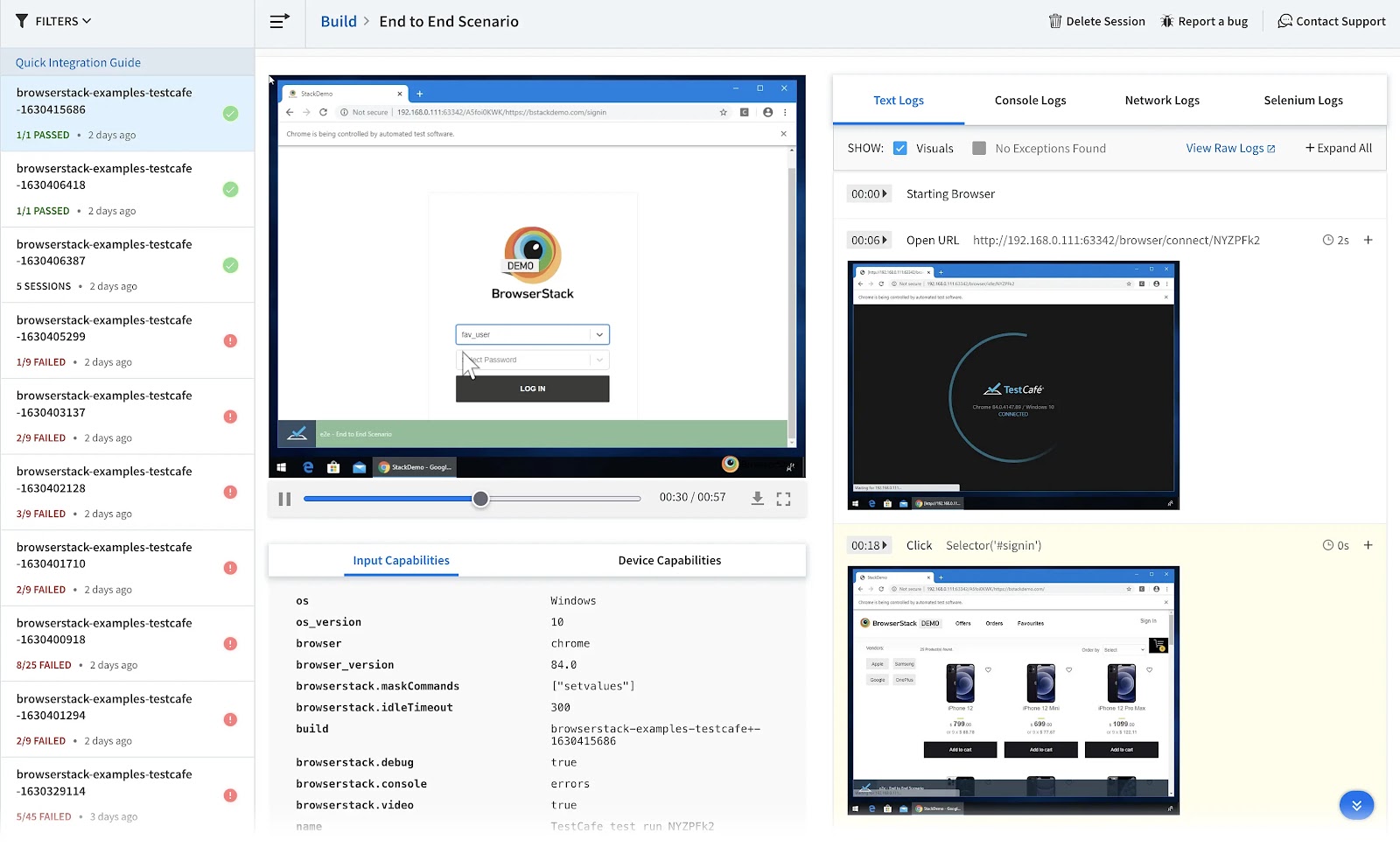This screenshot has height=847, width=1400.
Task: Enter fullscreen mode for the video player
Action: 783,498
